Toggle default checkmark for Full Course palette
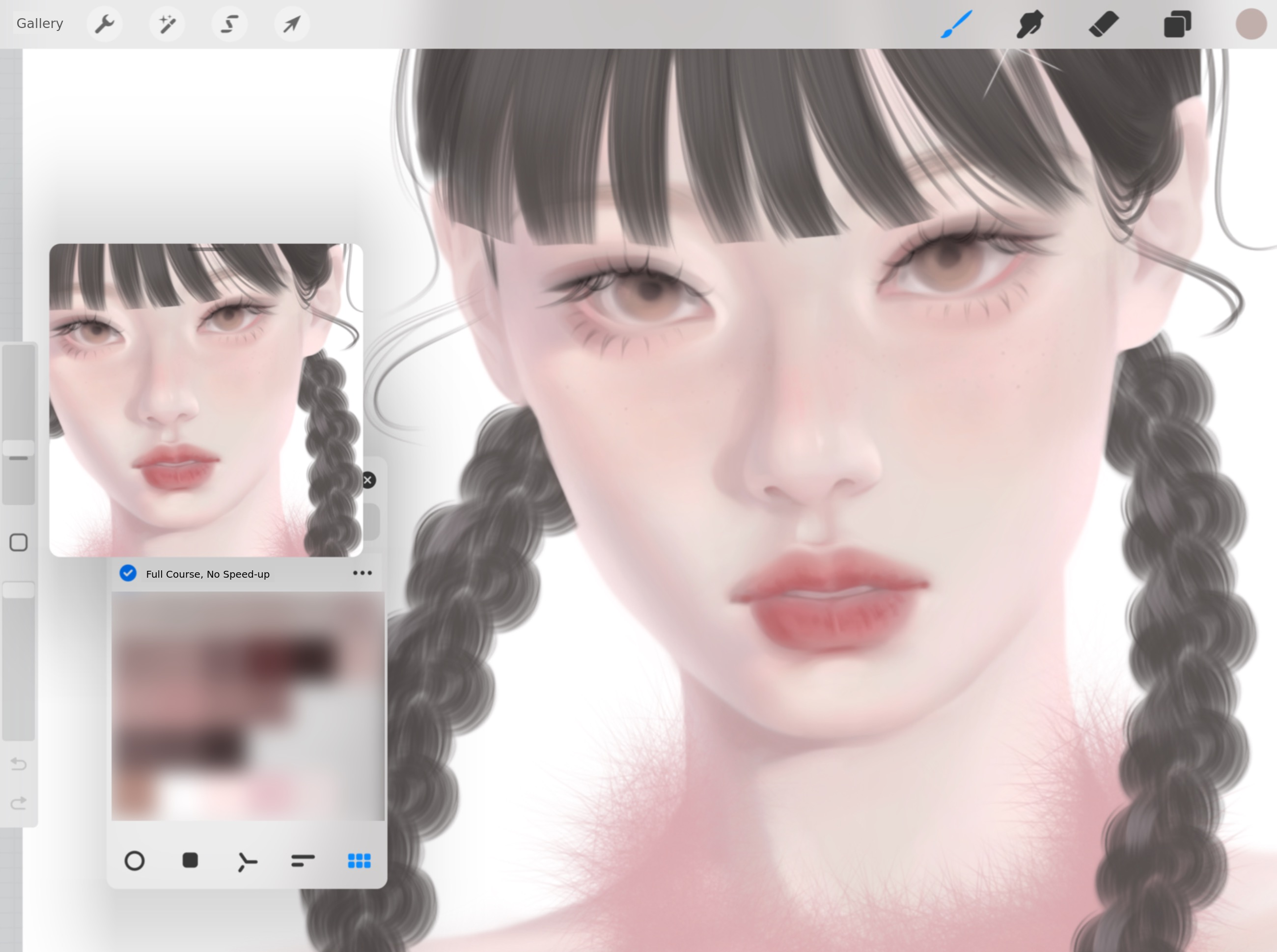This screenshot has height=952, width=1277. click(x=128, y=573)
